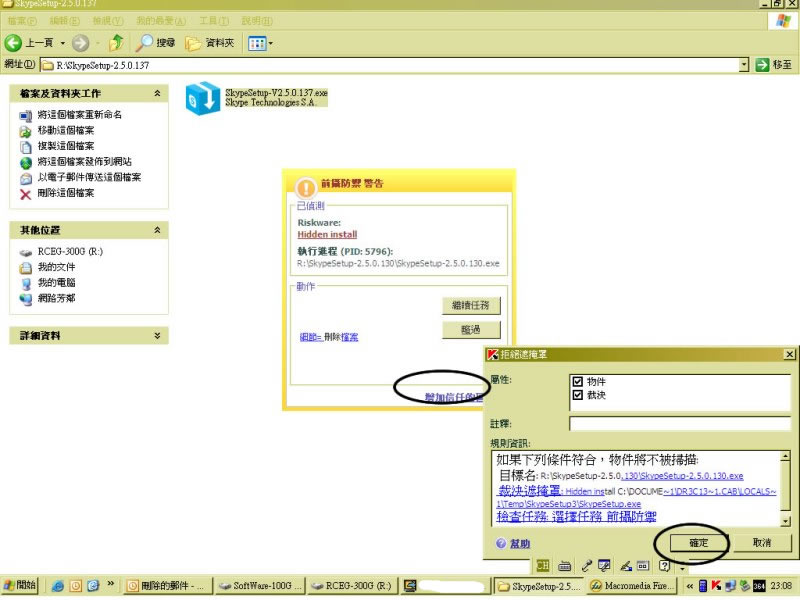Toggle the 裁決 checkbox
800x600 pixels.
(x=578, y=395)
